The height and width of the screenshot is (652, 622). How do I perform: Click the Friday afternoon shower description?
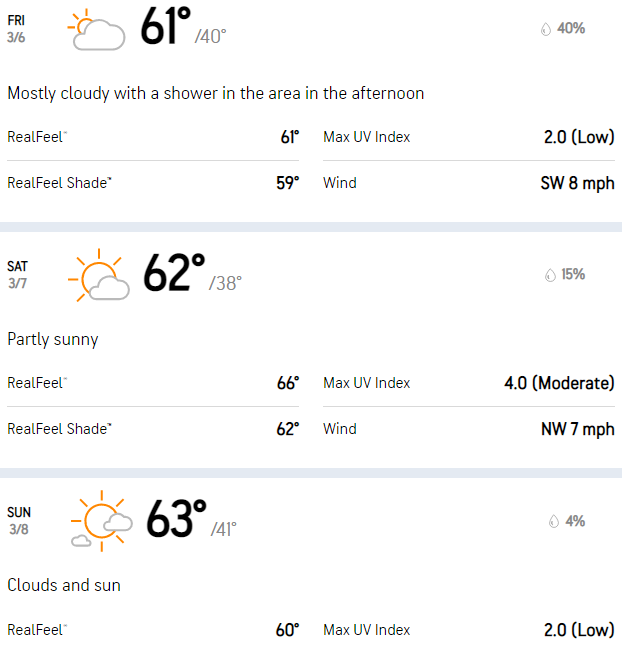[216, 93]
